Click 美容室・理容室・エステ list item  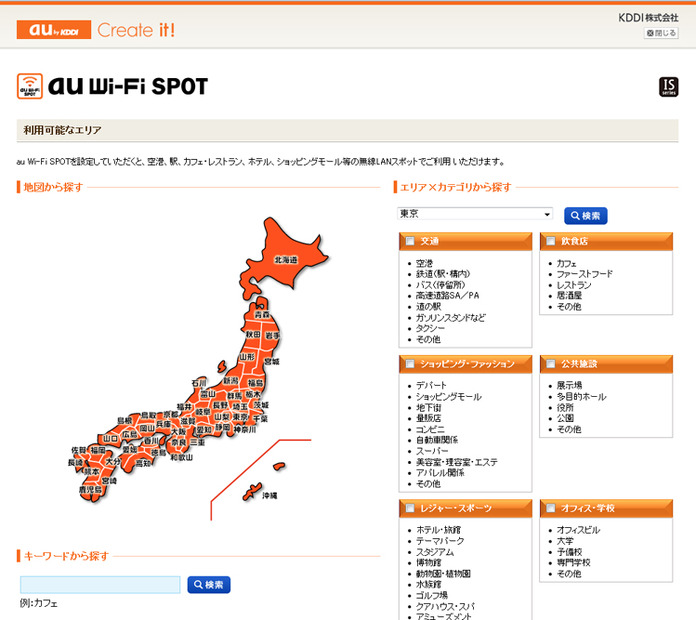coord(457,462)
